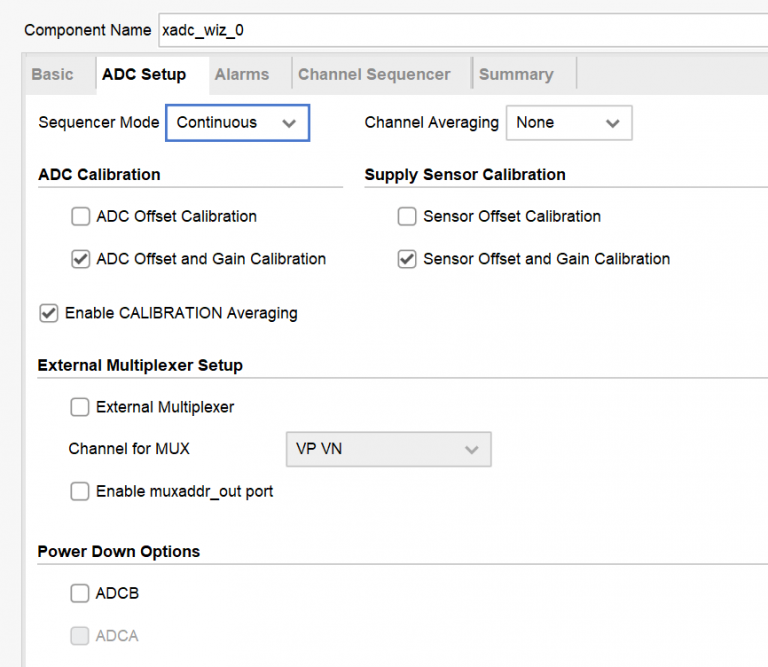
Task: Switch to the Basic tab
Action: coord(52,74)
